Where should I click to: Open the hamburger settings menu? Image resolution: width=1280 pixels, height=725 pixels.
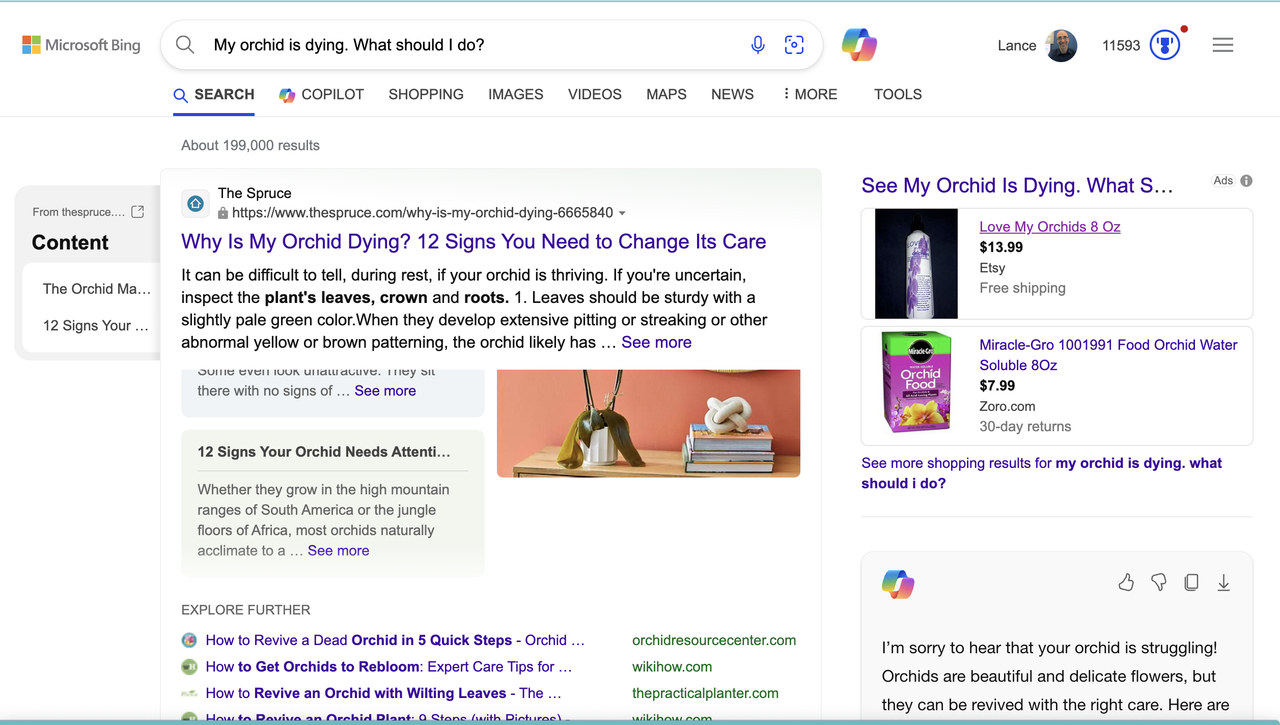coord(1223,45)
